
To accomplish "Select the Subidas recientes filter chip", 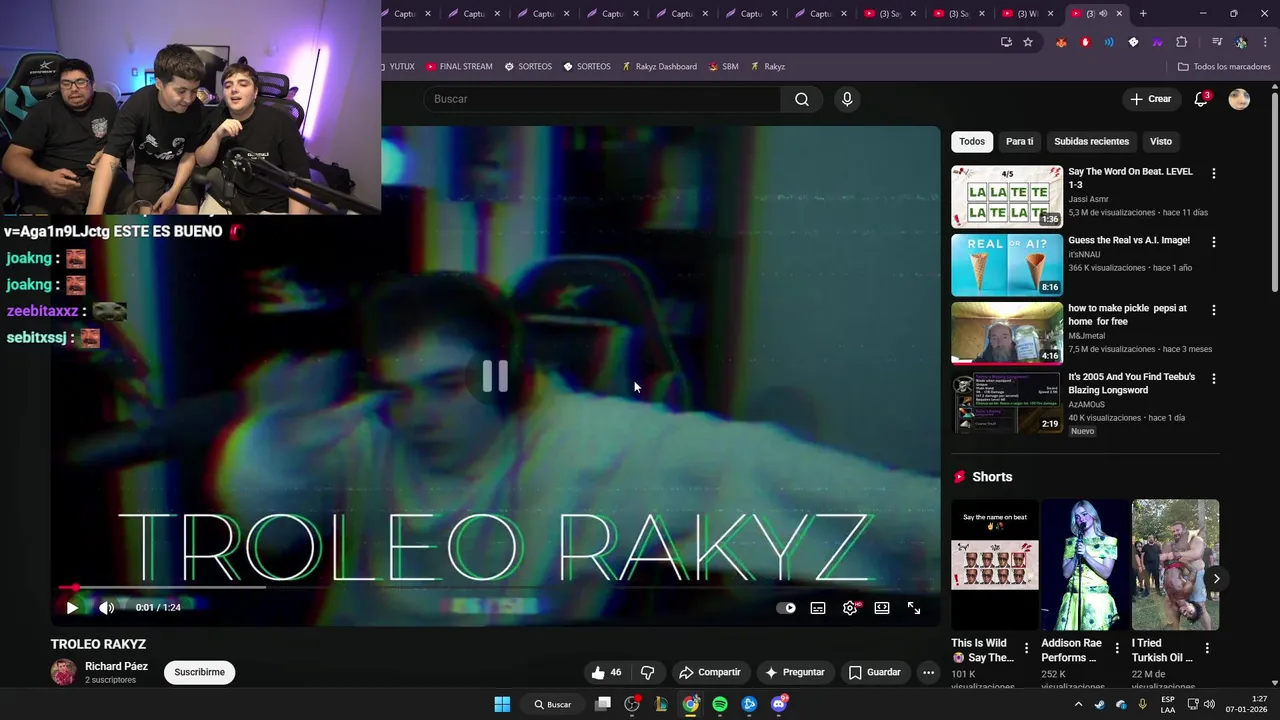I will [x=1091, y=141].
